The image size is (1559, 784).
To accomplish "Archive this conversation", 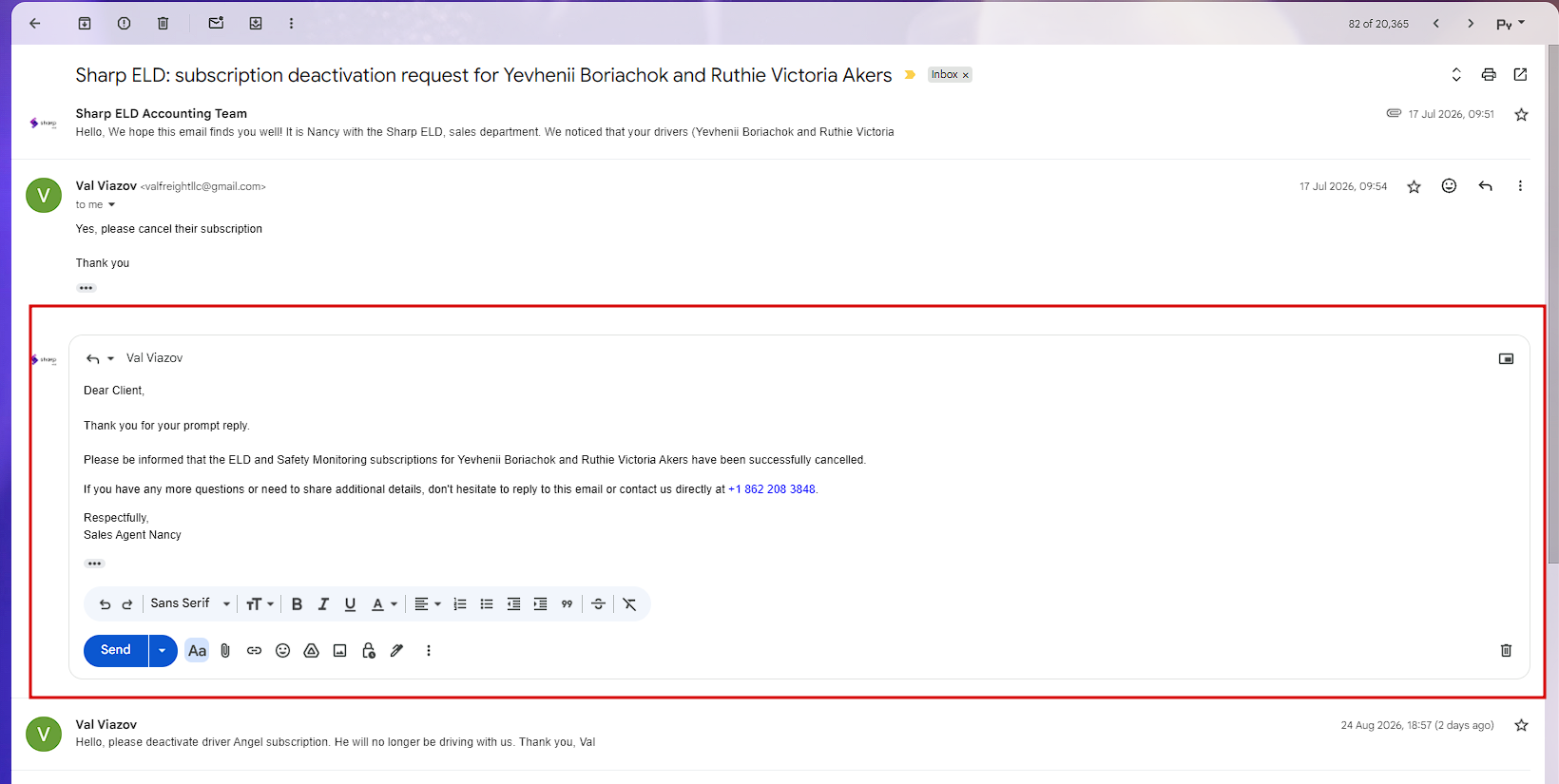I will (x=85, y=23).
